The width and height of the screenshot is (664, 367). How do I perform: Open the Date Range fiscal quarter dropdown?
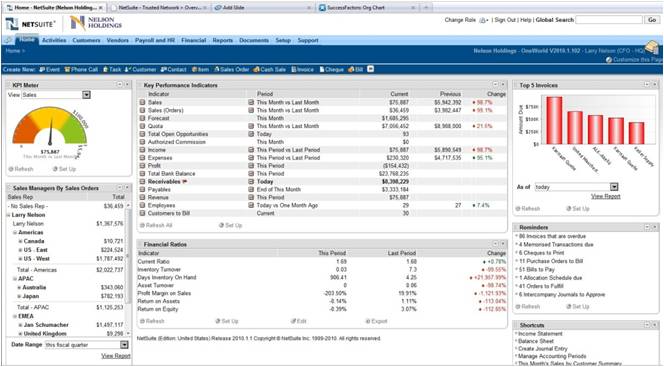124,345
